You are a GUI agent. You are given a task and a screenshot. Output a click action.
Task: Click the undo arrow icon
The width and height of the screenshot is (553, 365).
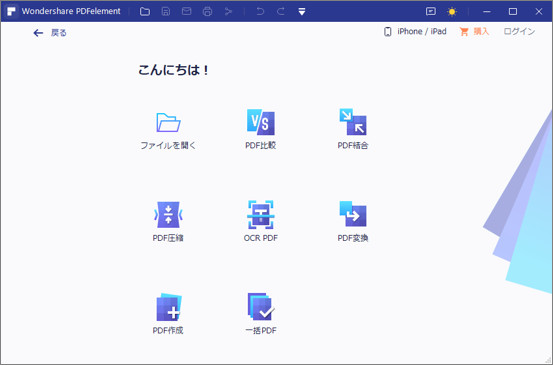pyautogui.click(x=260, y=11)
